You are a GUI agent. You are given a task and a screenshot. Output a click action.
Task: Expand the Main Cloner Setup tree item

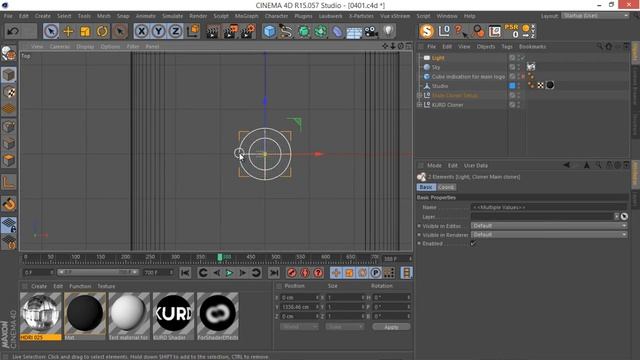(x=419, y=96)
